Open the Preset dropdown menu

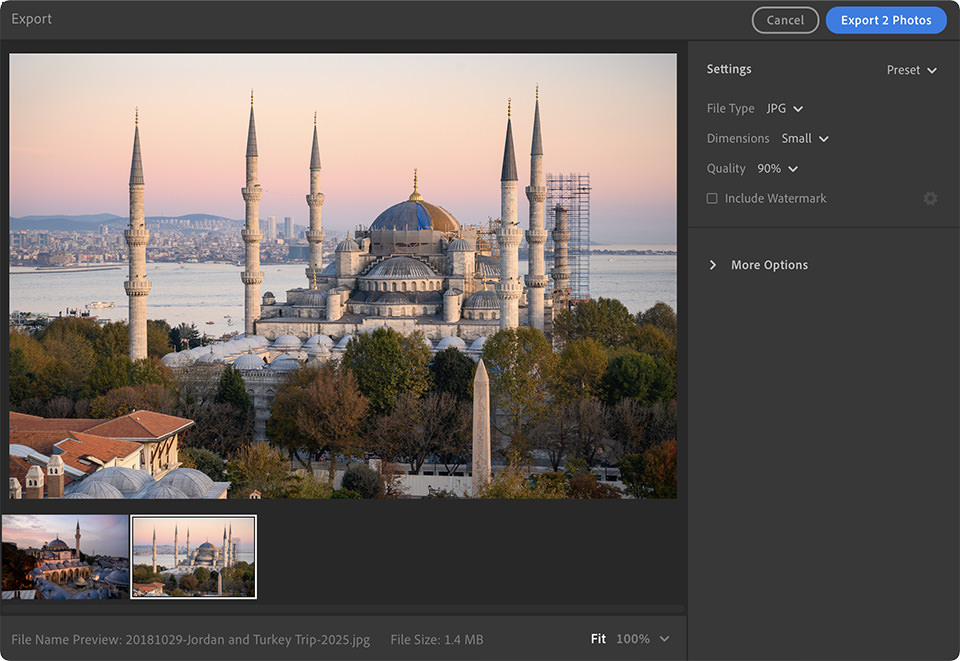pos(911,70)
